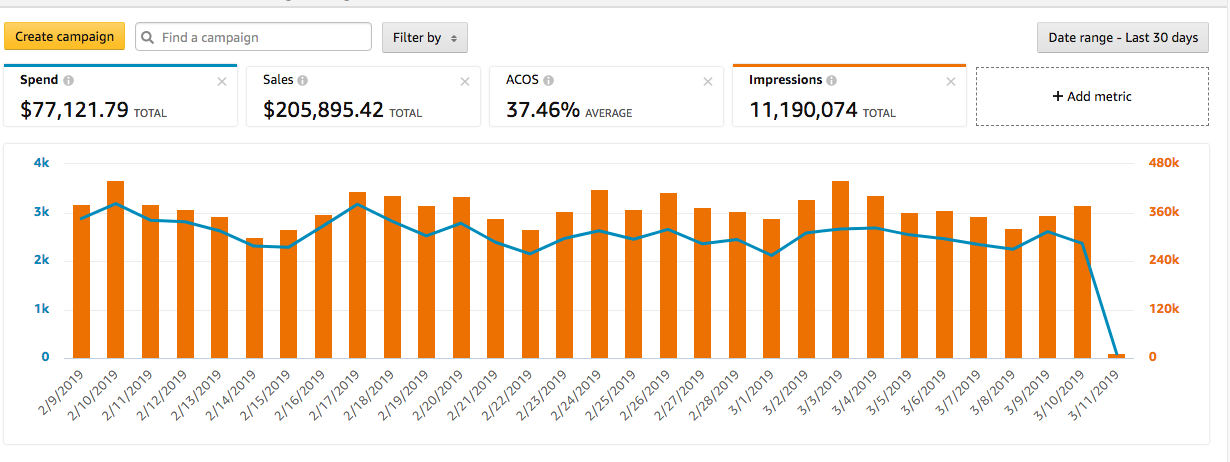Image resolution: width=1230 pixels, height=462 pixels.
Task: Open the Date range - Last 30 days selector
Action: click(1123, 38)
